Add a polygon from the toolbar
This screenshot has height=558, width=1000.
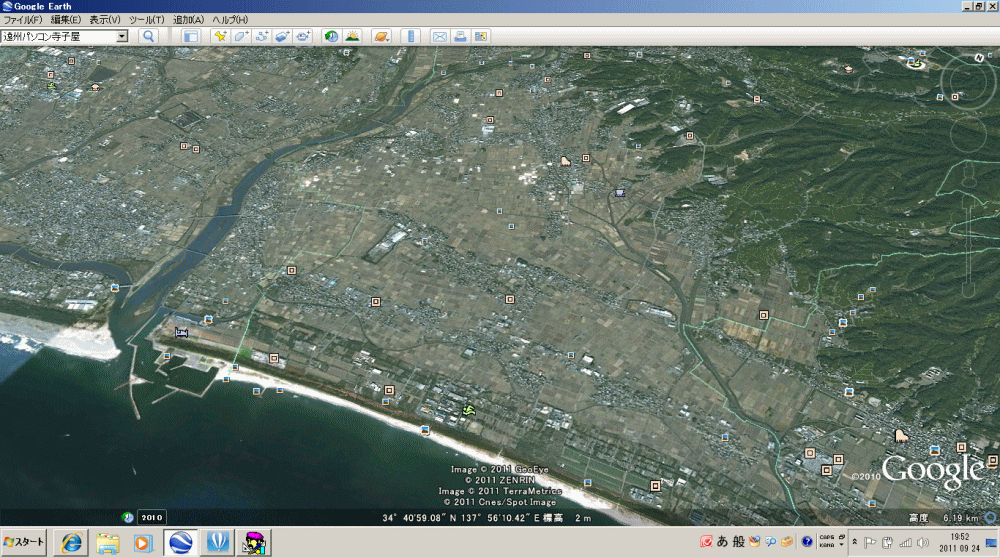point(241,36)
